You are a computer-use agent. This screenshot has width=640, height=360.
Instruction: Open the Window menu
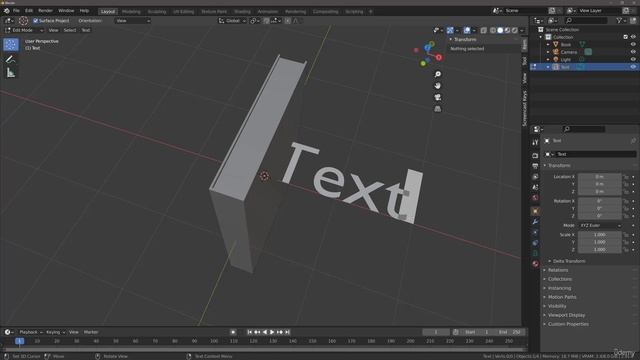click(66, 11)
